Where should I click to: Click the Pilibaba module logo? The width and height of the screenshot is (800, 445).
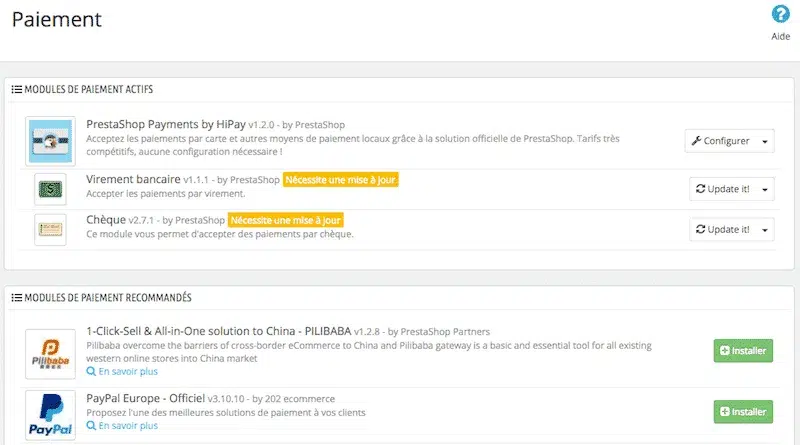click(50, 352)
